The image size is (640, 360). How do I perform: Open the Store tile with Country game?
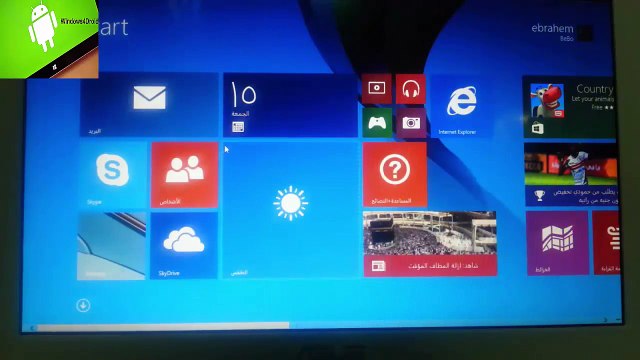click(570, 107)
